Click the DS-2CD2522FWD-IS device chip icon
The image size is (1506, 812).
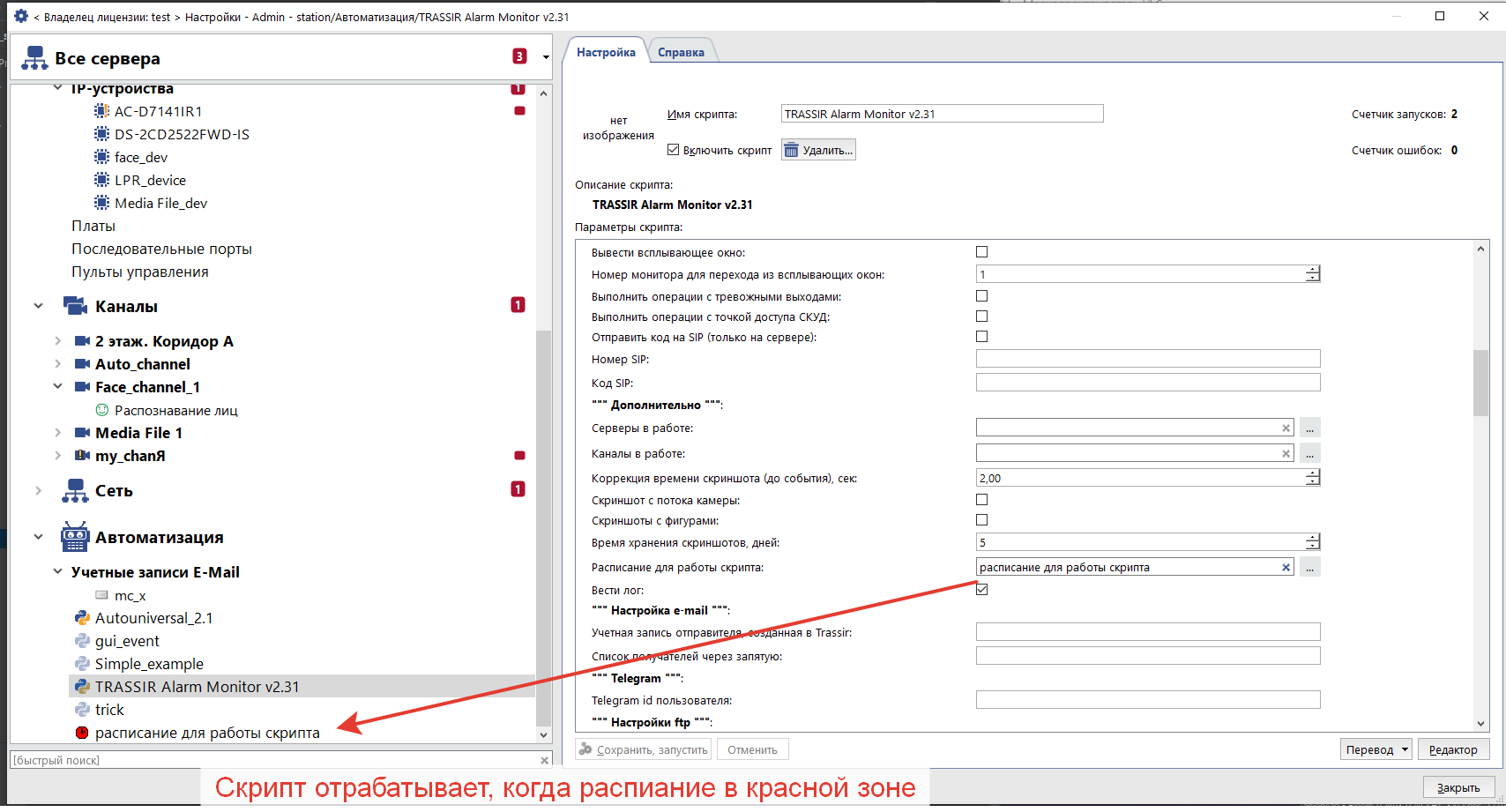click(x=101, y=134)
